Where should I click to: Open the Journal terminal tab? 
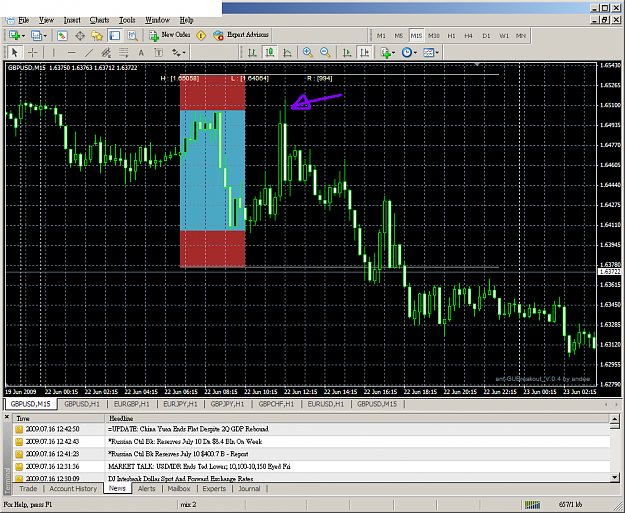[x=250, y=489]
